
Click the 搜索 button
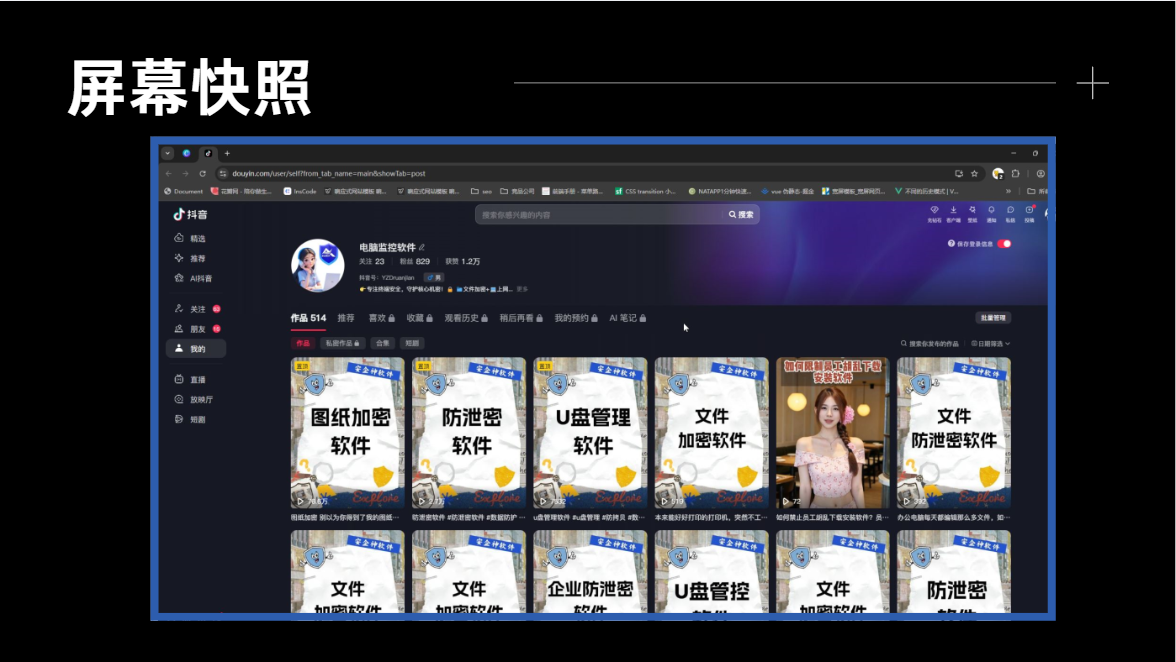pyautogui.click(x=741, y=214)
